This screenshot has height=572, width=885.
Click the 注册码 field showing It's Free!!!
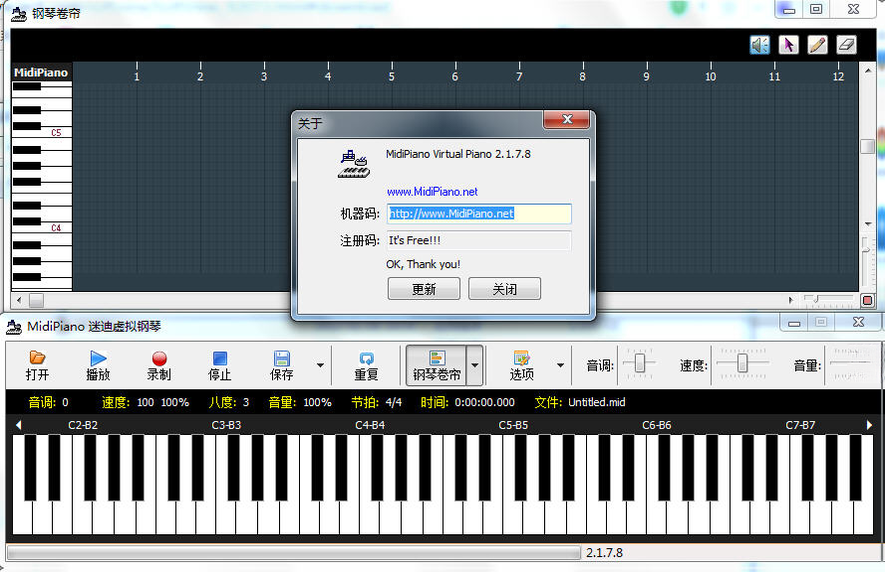coord(479,241)
